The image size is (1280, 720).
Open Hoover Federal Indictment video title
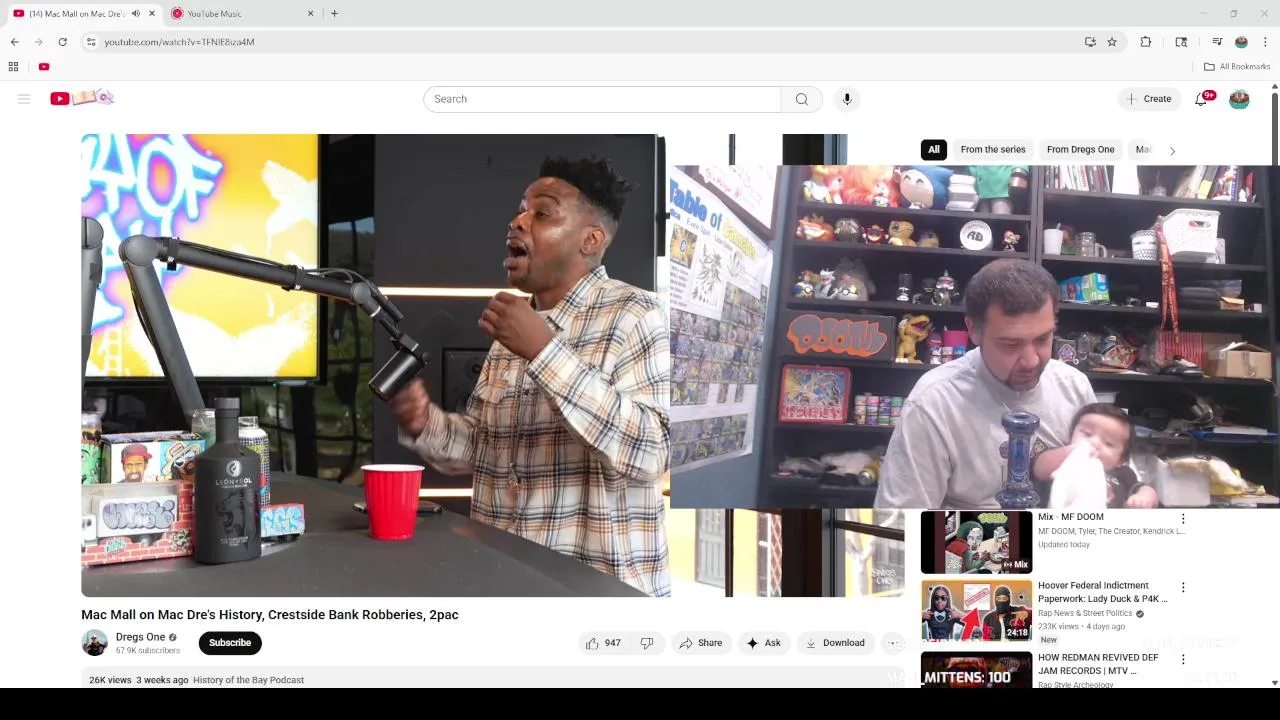tap(1103, 592)
